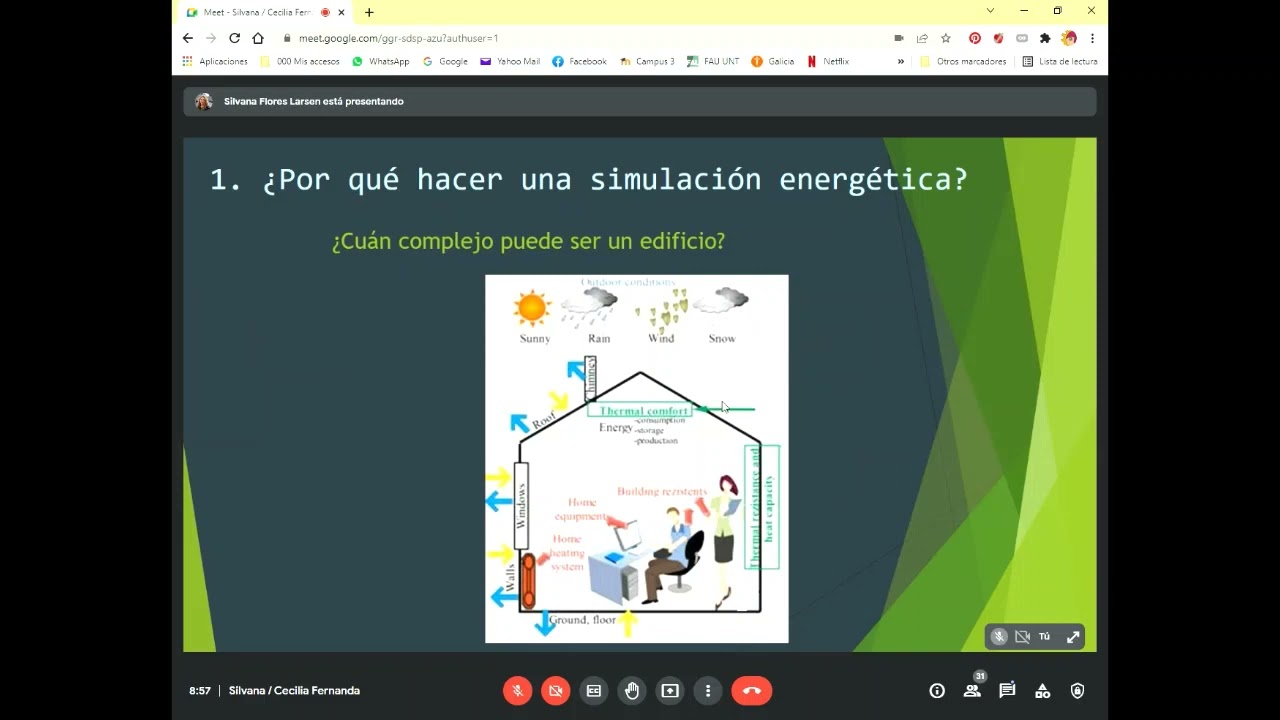This screenshot has height=720, width=1280.
Task: Click the camera-off icon on self tile
Action: [1022, 637]
